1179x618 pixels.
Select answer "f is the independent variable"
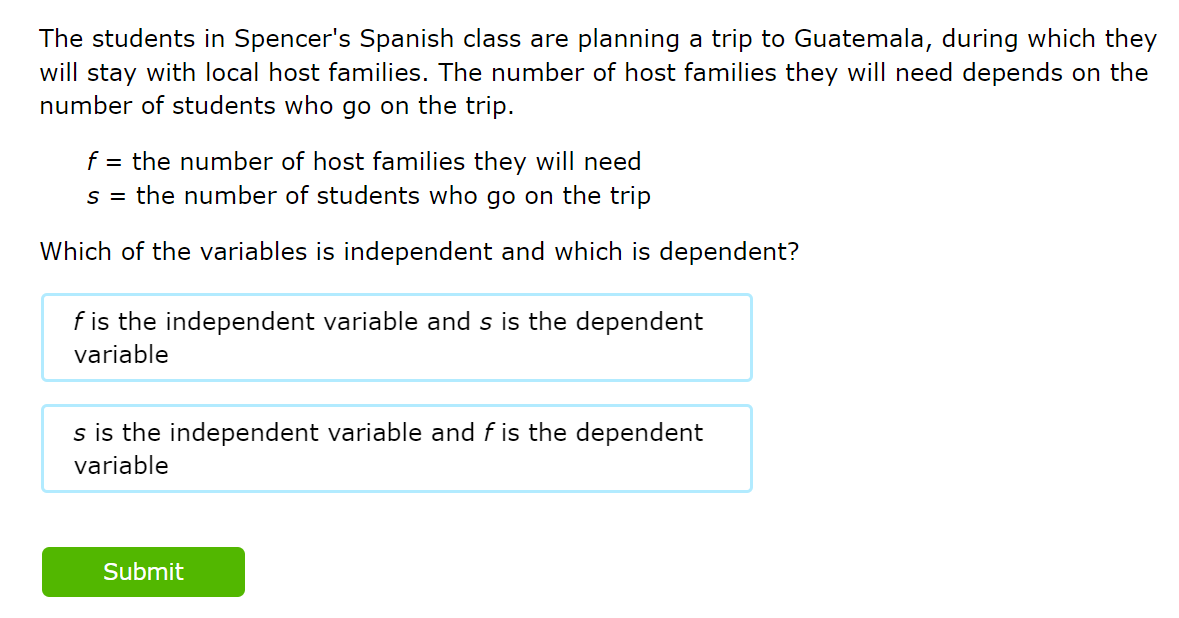pyautogui.click(x=396, y=337)
